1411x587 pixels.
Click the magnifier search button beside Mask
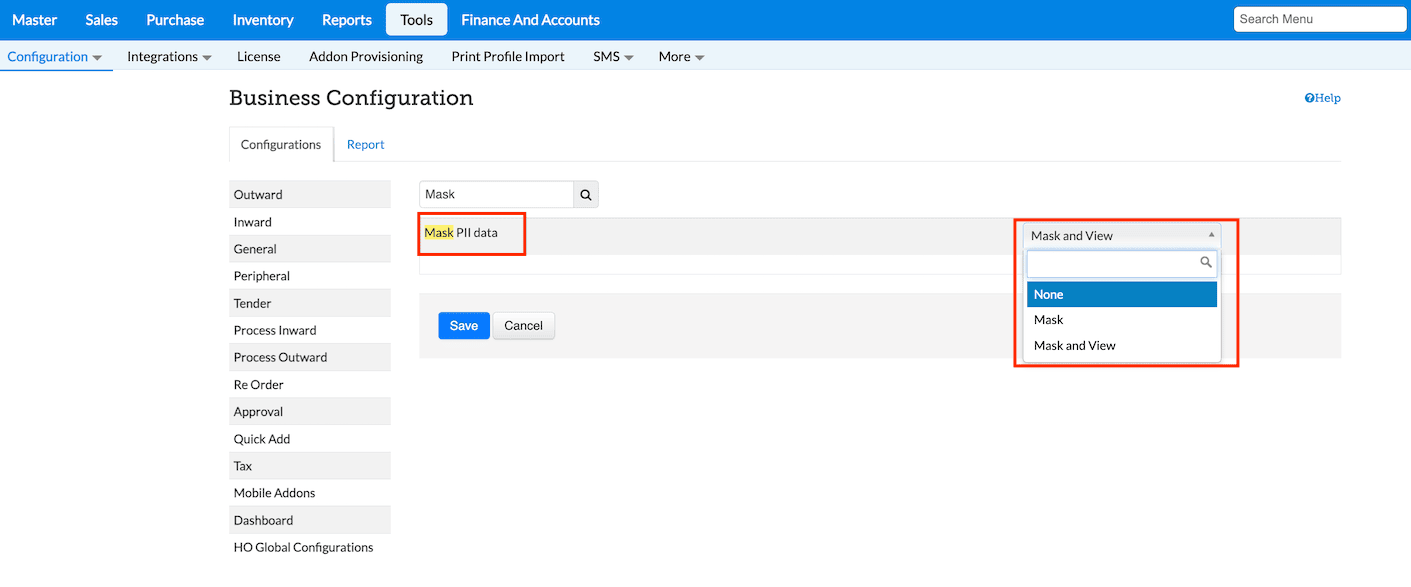(x=586, y=195)
